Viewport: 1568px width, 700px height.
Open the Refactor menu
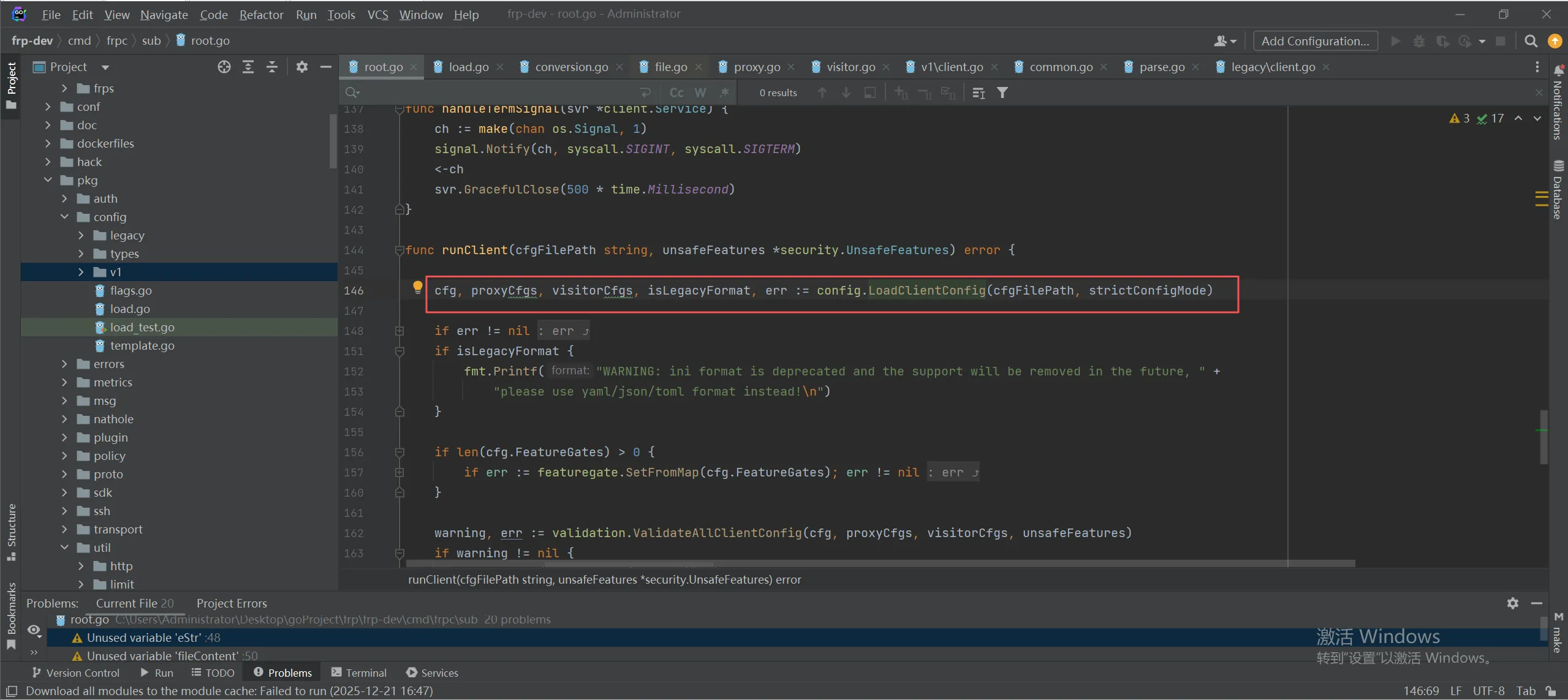pyautogui.click(x=261, y=14)
